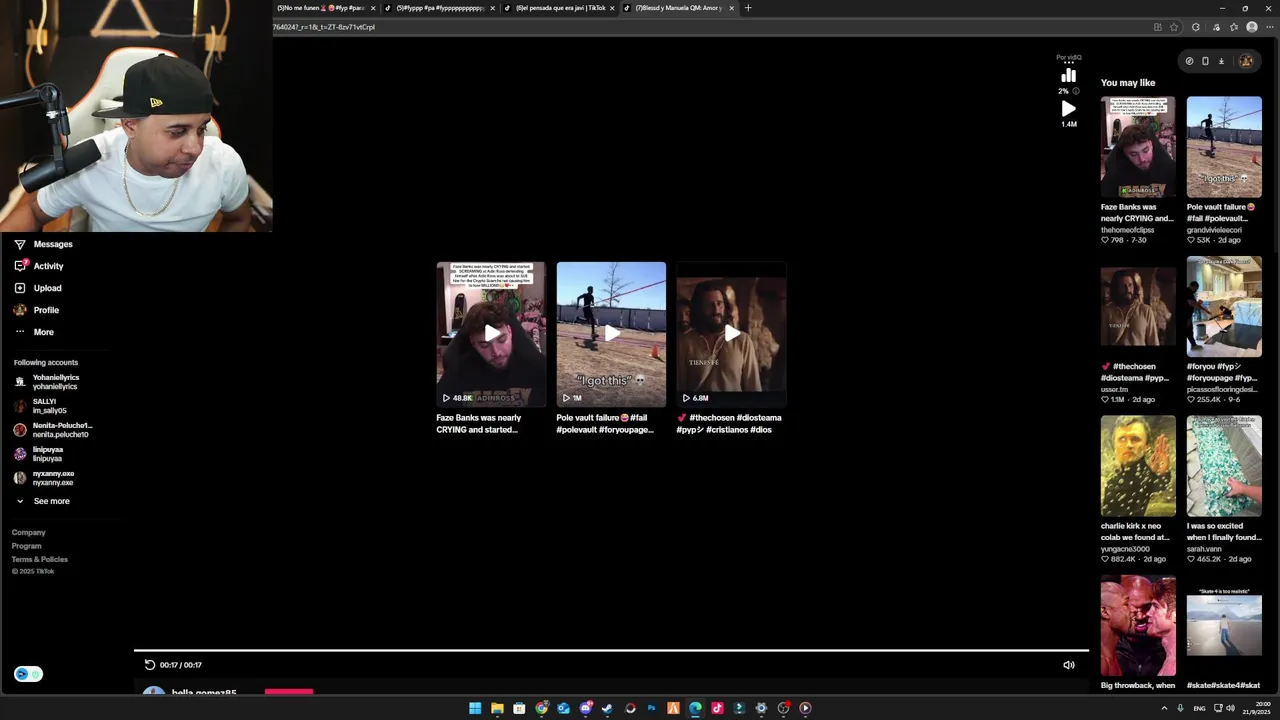Open the More ellipsis menu in sidebar
The width and height of the screenshot is (1280, 720).
click(x=20, y=332)
